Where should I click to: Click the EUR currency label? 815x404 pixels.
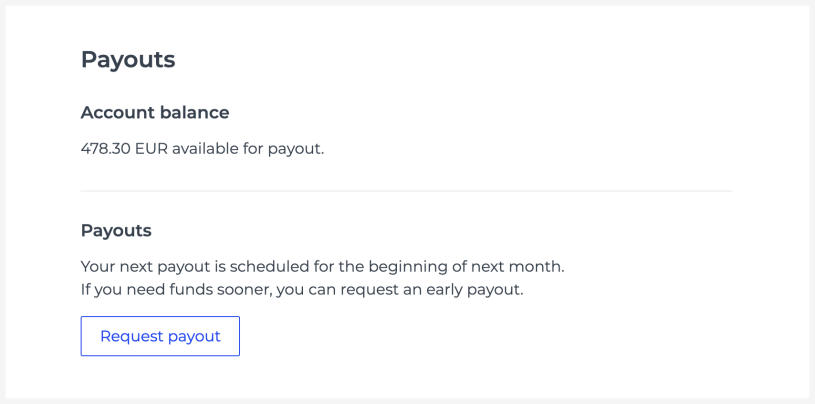pos(151,149)
